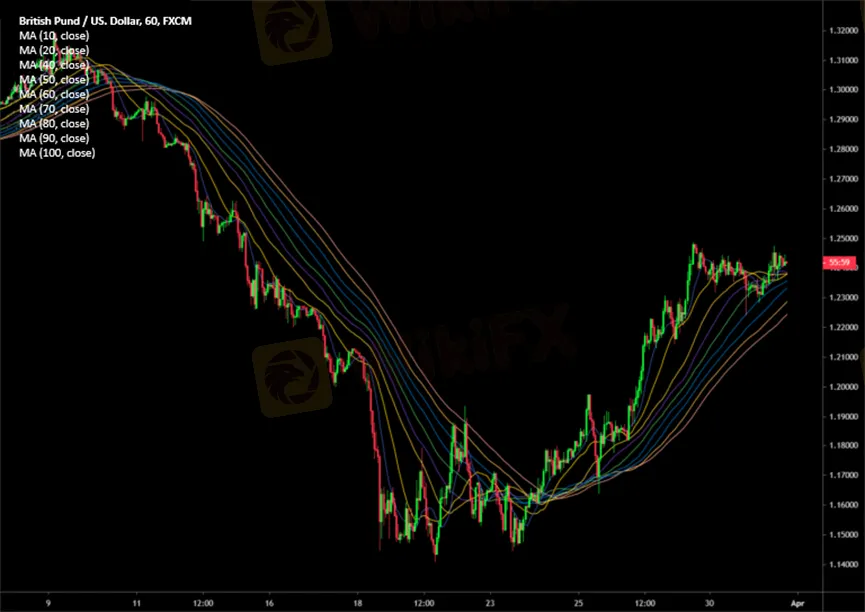The image size is (865, 612).
Task: Click the red current price countdown label
Action: pyautogui.click(x=839, y=263)
